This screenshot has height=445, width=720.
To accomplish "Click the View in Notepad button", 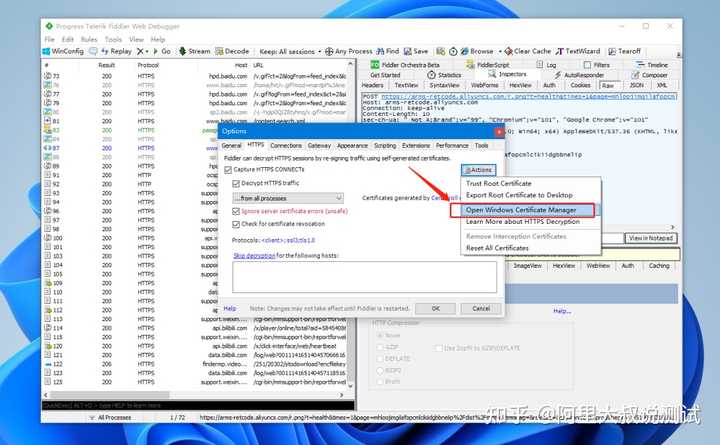I will [x=651, y=238].
